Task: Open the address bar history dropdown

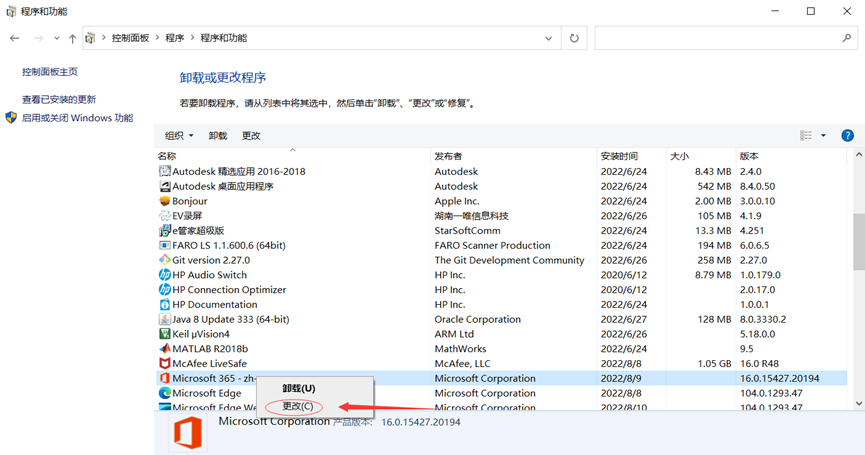Action: point(548,38)
